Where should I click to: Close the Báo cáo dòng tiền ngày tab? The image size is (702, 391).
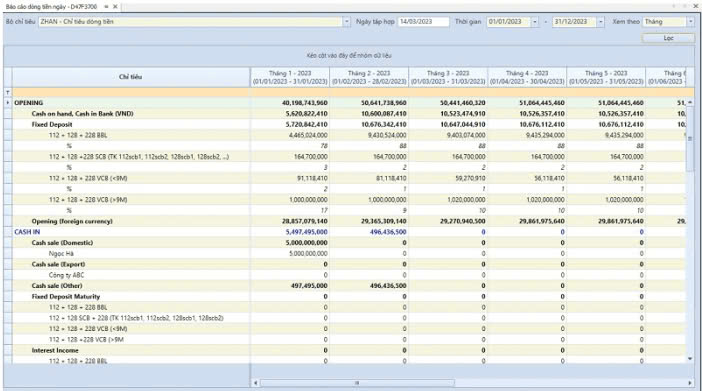pyautogui.click(x=115, y=7)
